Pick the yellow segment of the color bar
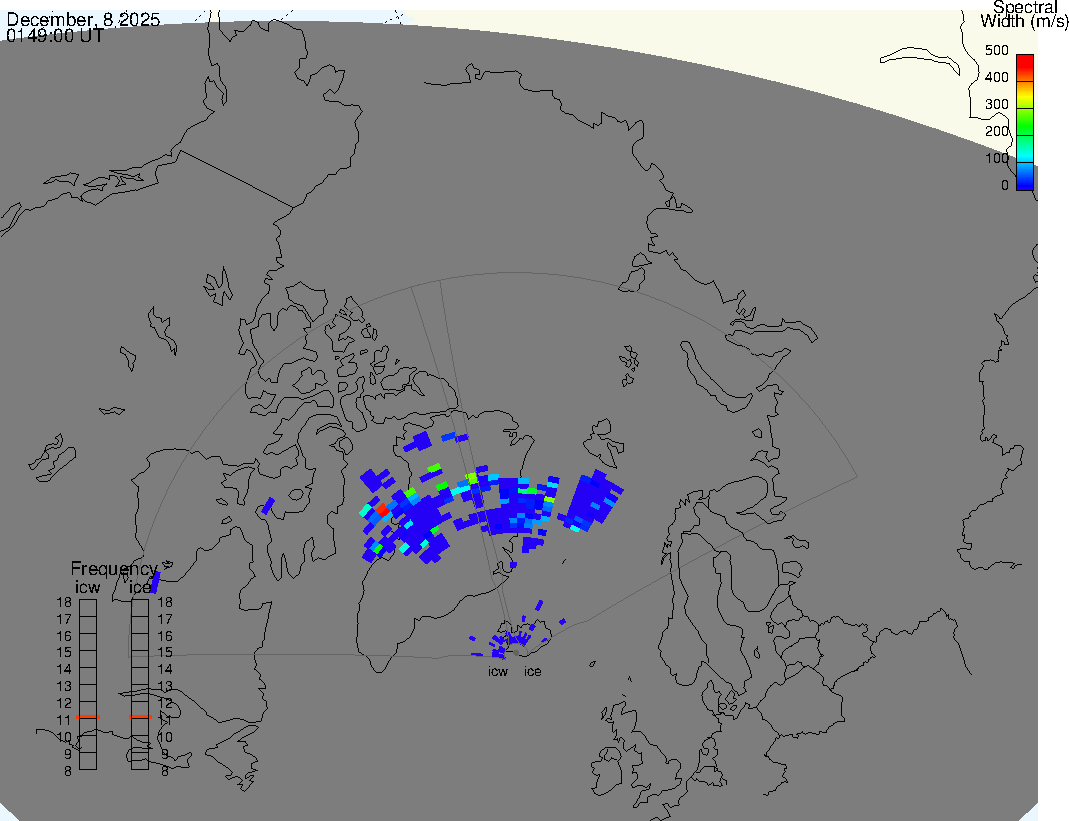 pyautogui.click(x=1025, y=95)
